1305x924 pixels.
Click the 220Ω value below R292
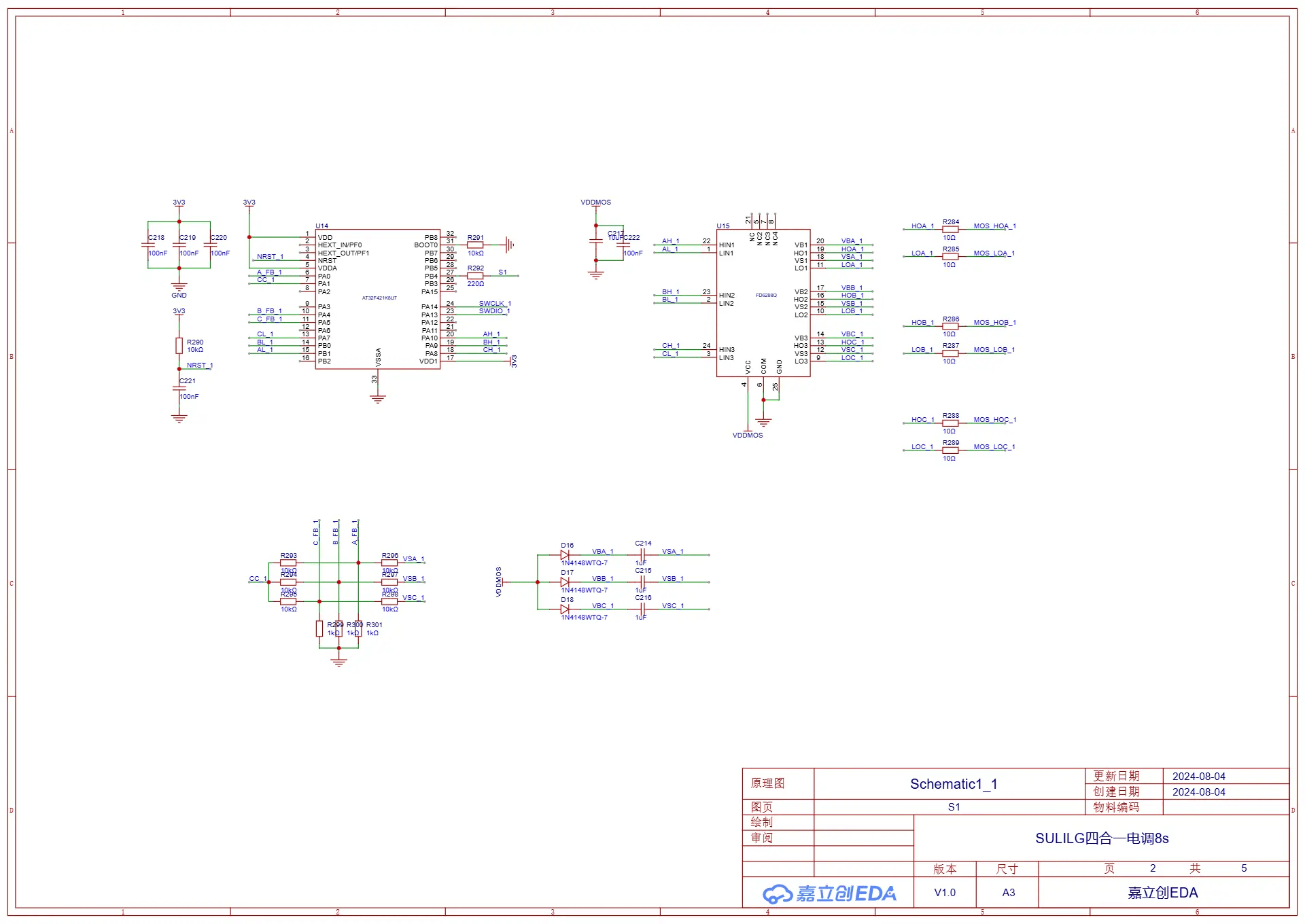(475, 284)
